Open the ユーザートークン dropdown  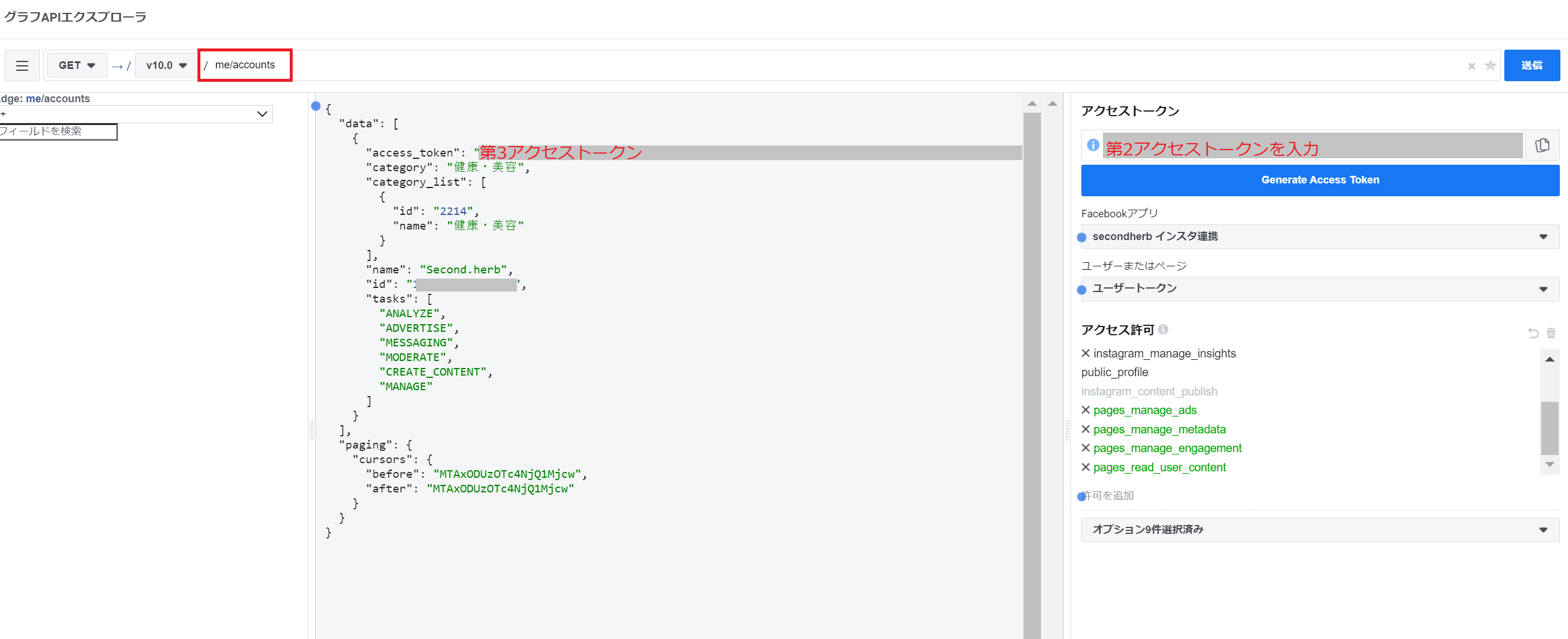1320,289
